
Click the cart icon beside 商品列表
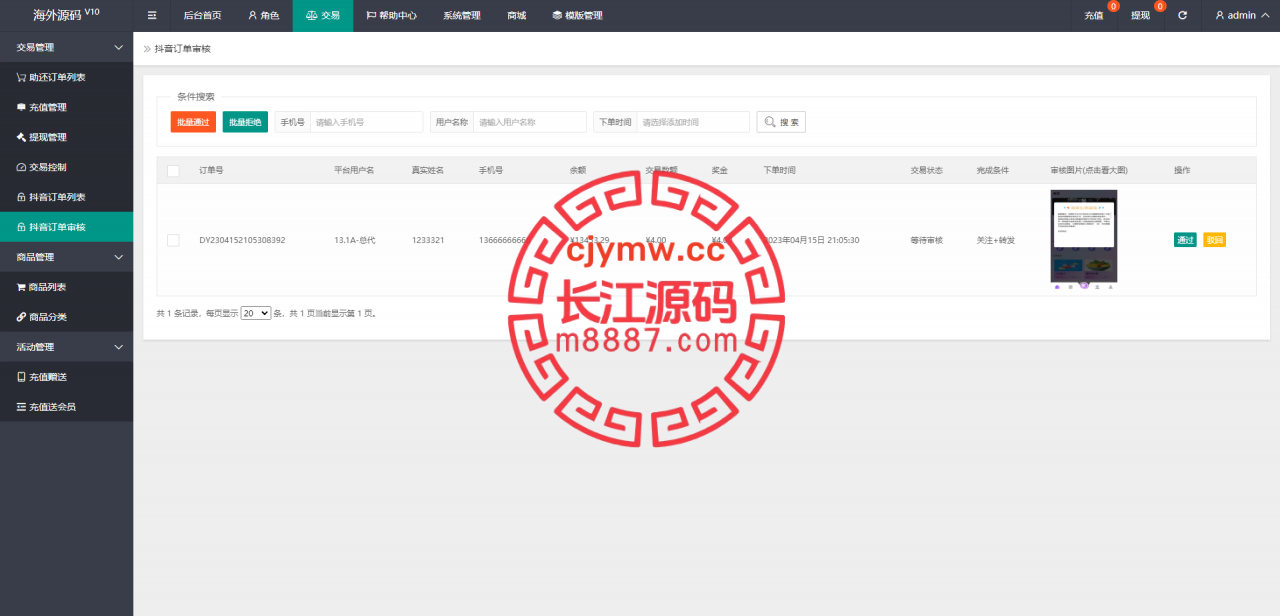(x=21, y=287)
